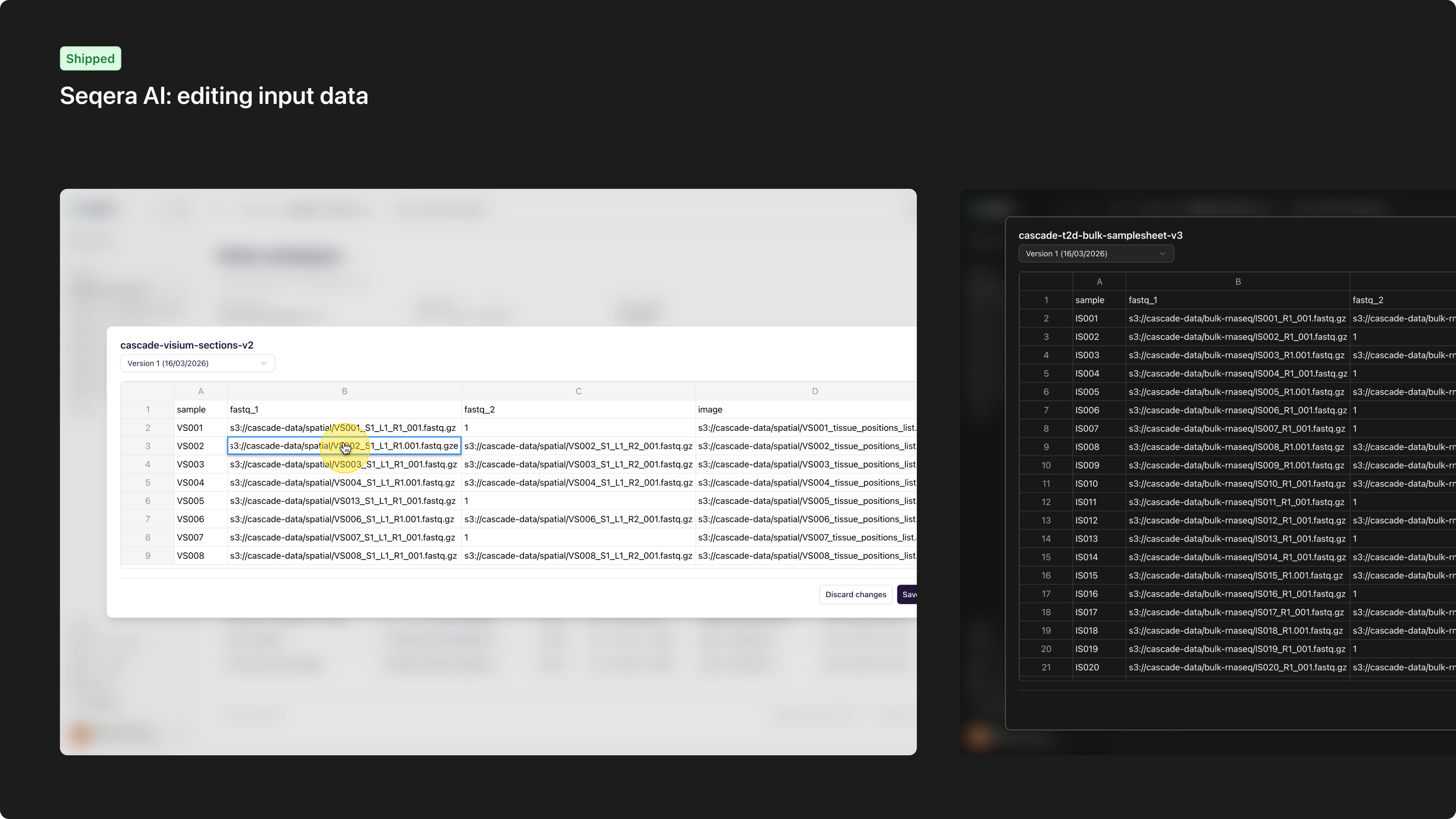This screenshot has width=1456, height=819.
Task: Select the IS020 sample cell
Action: coord(1086,667)
